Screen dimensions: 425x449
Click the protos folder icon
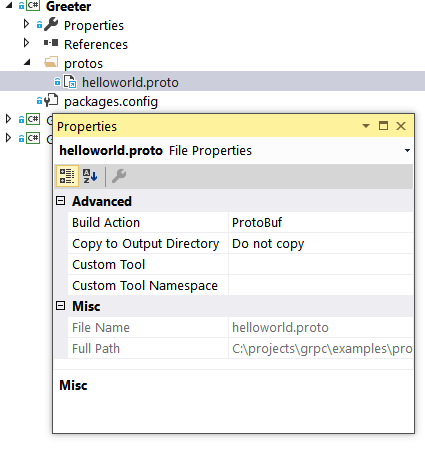(x=51, y=62)
